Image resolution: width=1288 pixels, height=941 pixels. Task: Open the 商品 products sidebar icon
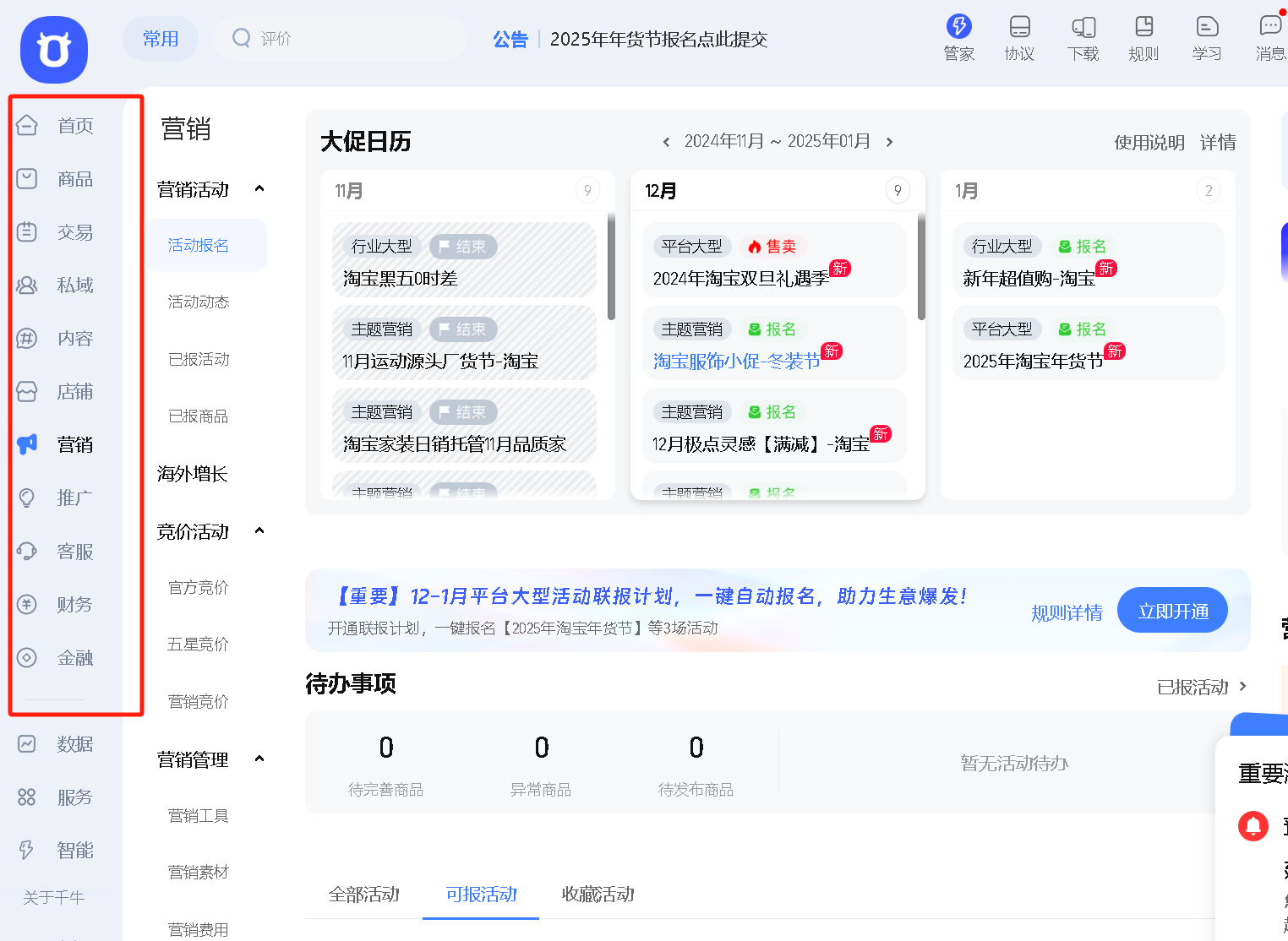click(27, 178)
